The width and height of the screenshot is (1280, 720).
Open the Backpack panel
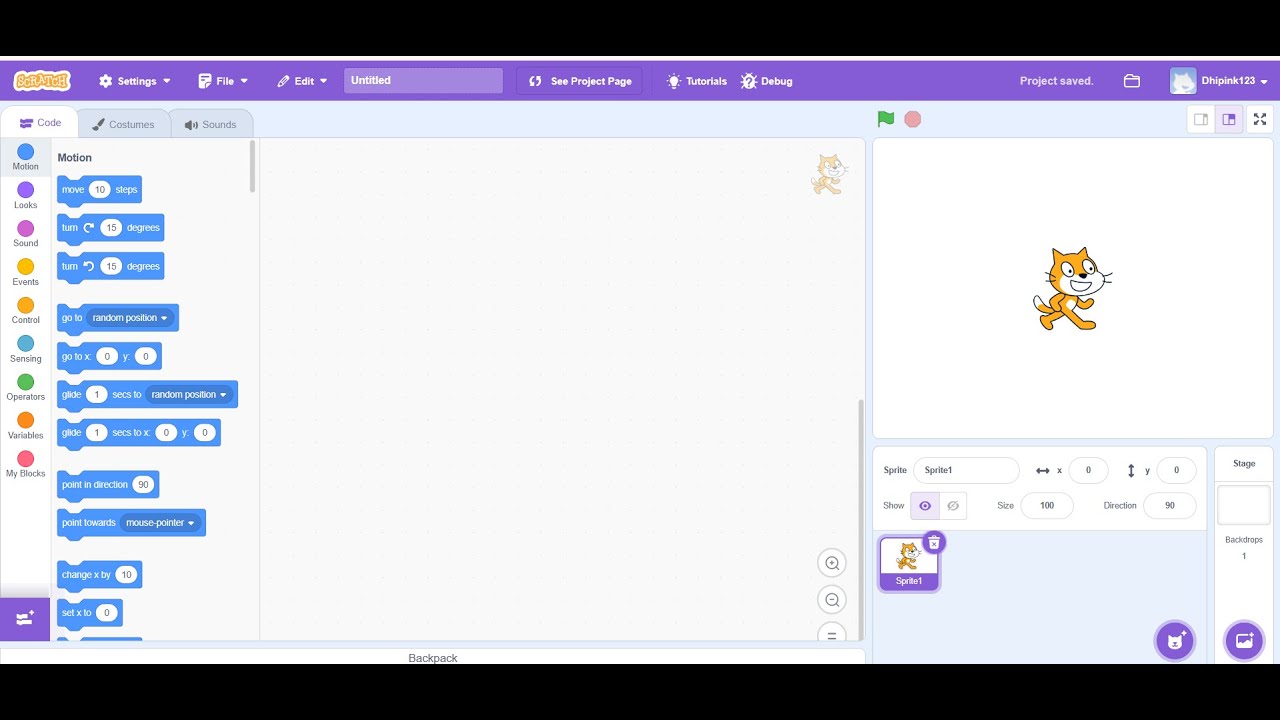pos(433,657)
